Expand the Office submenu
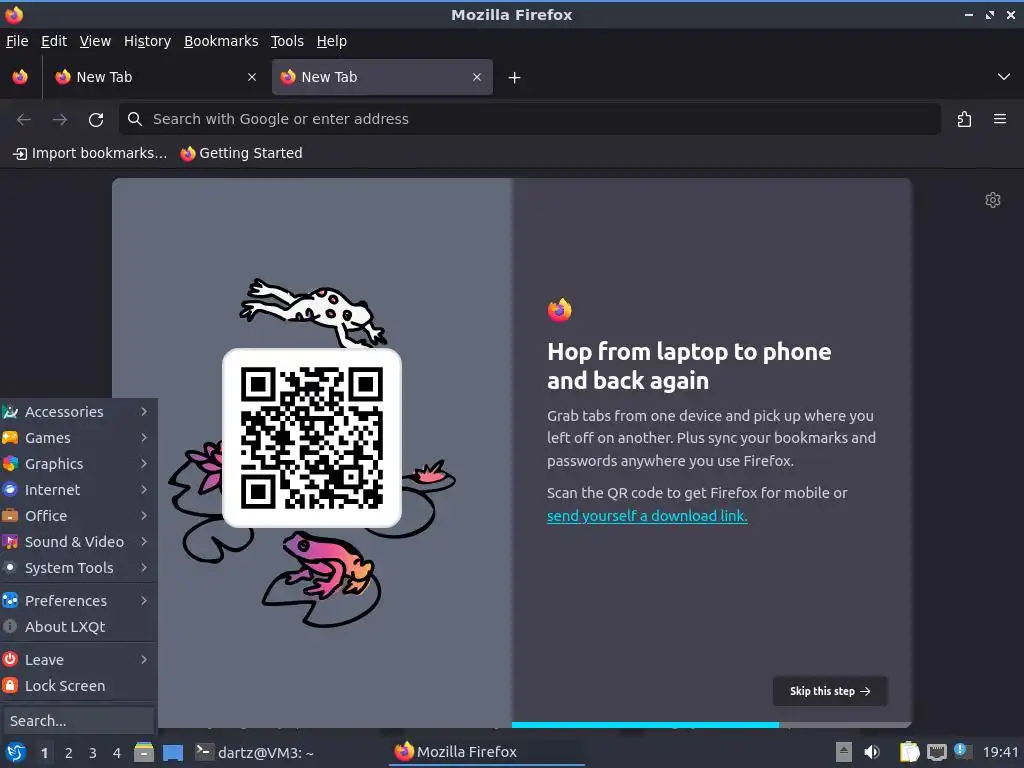The image size is (1024, 768). click(78, 516)
